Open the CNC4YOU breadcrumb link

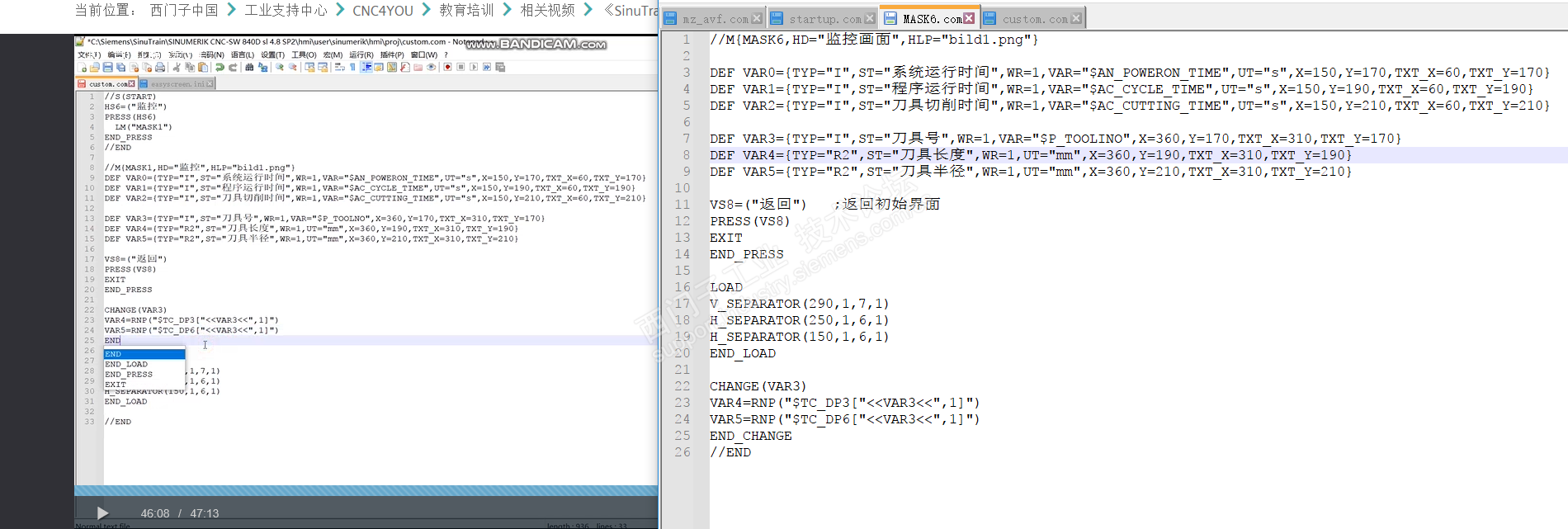point(383,10)
